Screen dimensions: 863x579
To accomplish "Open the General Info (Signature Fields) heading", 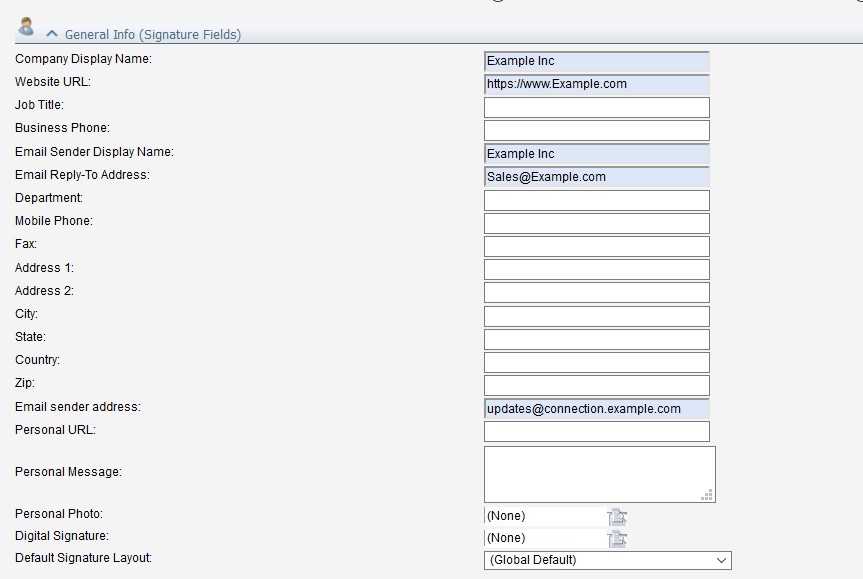I will (x=153, y=35).
